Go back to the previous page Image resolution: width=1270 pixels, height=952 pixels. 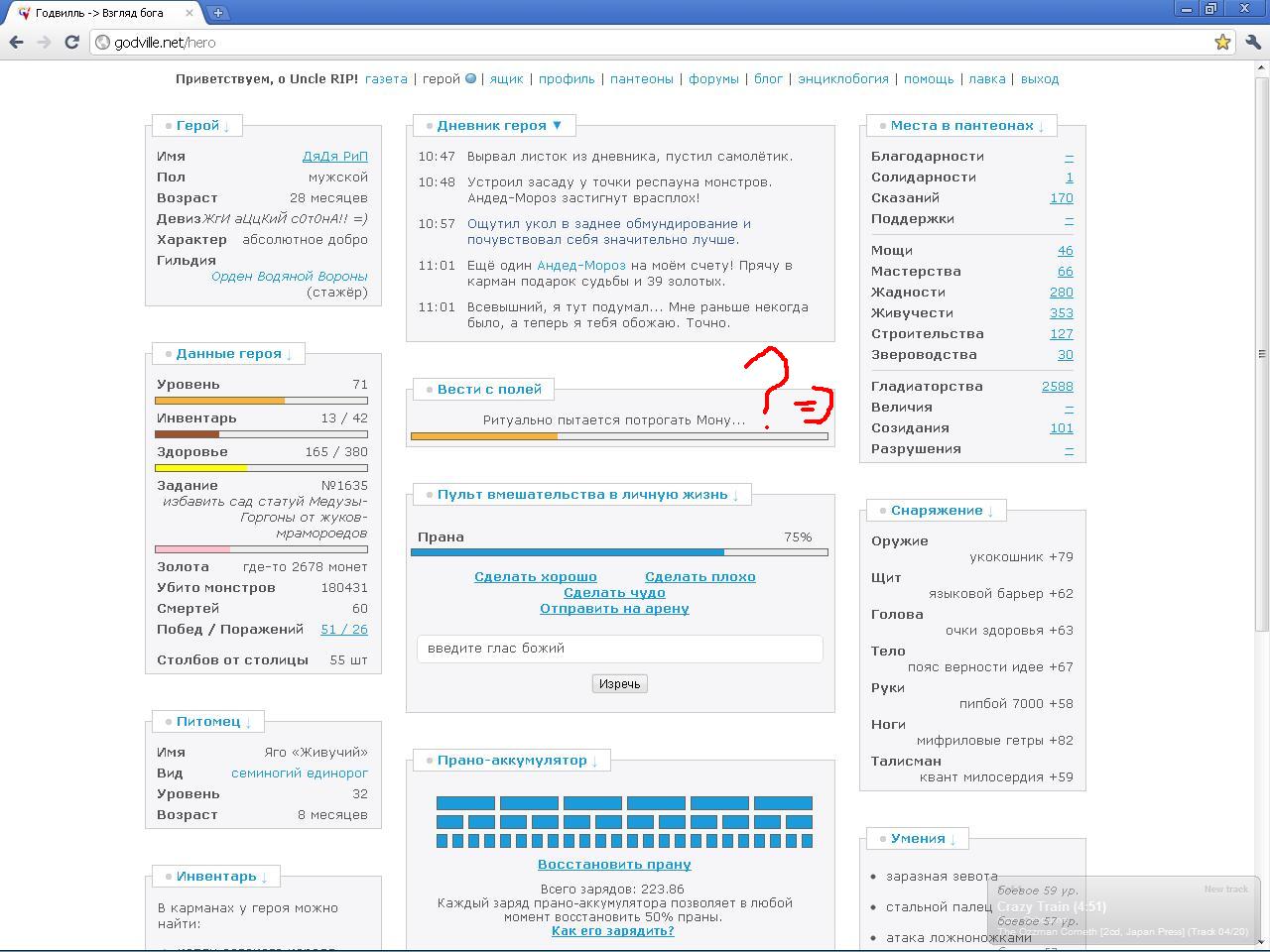tap(16, 42)
